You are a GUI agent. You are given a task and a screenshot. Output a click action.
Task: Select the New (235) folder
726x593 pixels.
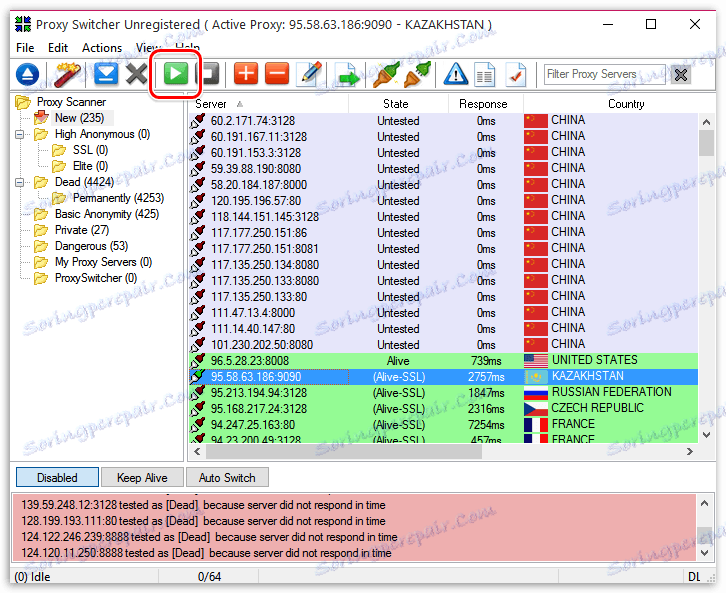(x=79, y=118)
